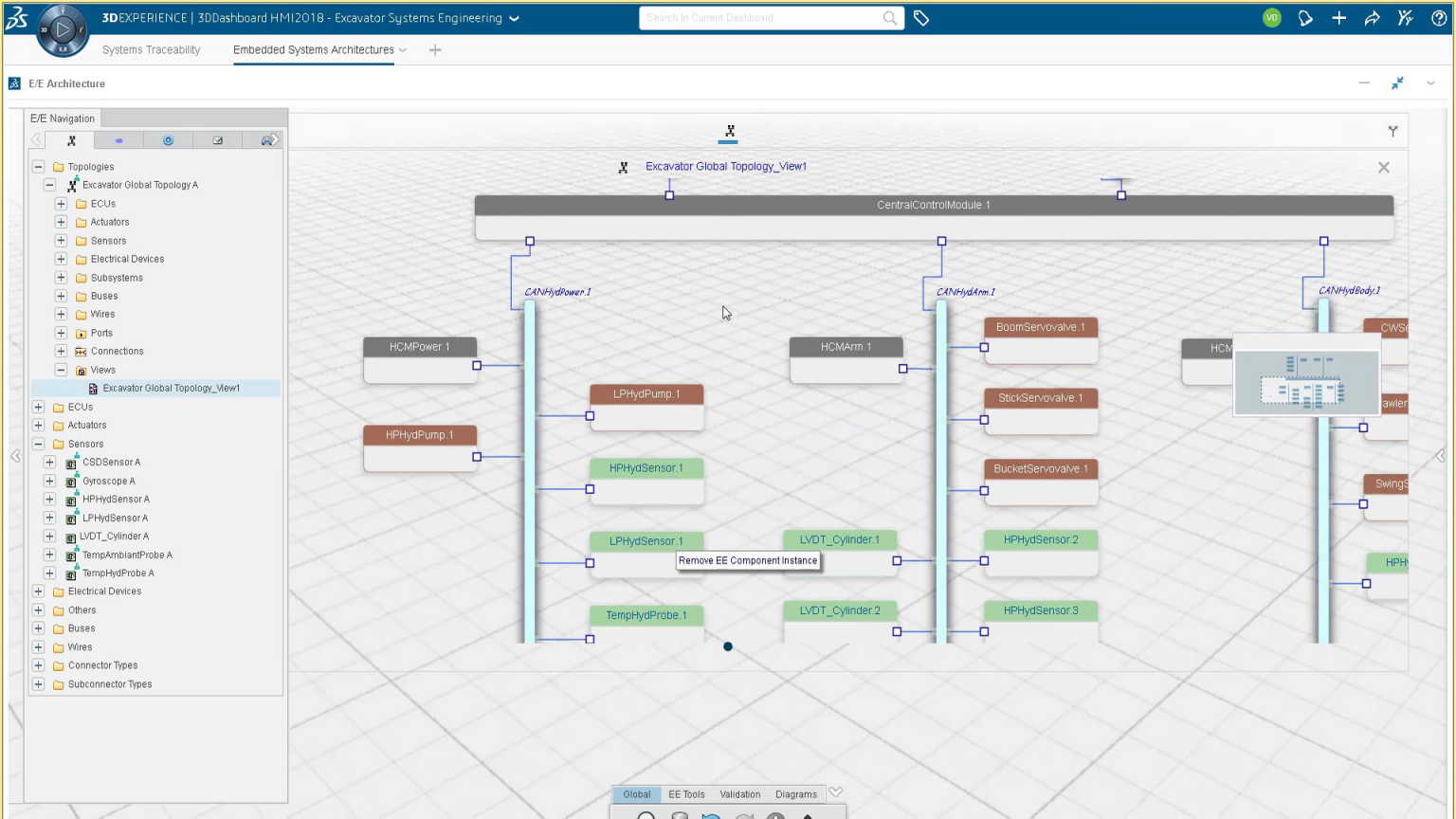
Task: Expand the Buses folder under topology
Action: coord(61,296)
